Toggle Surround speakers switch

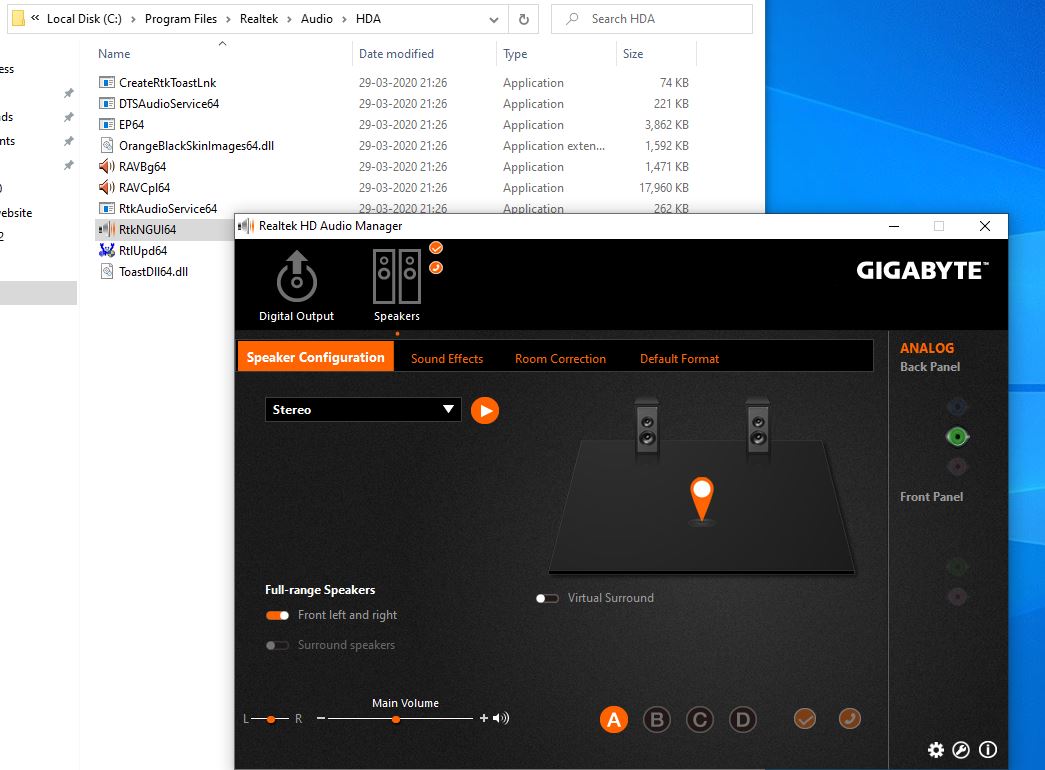277,645
